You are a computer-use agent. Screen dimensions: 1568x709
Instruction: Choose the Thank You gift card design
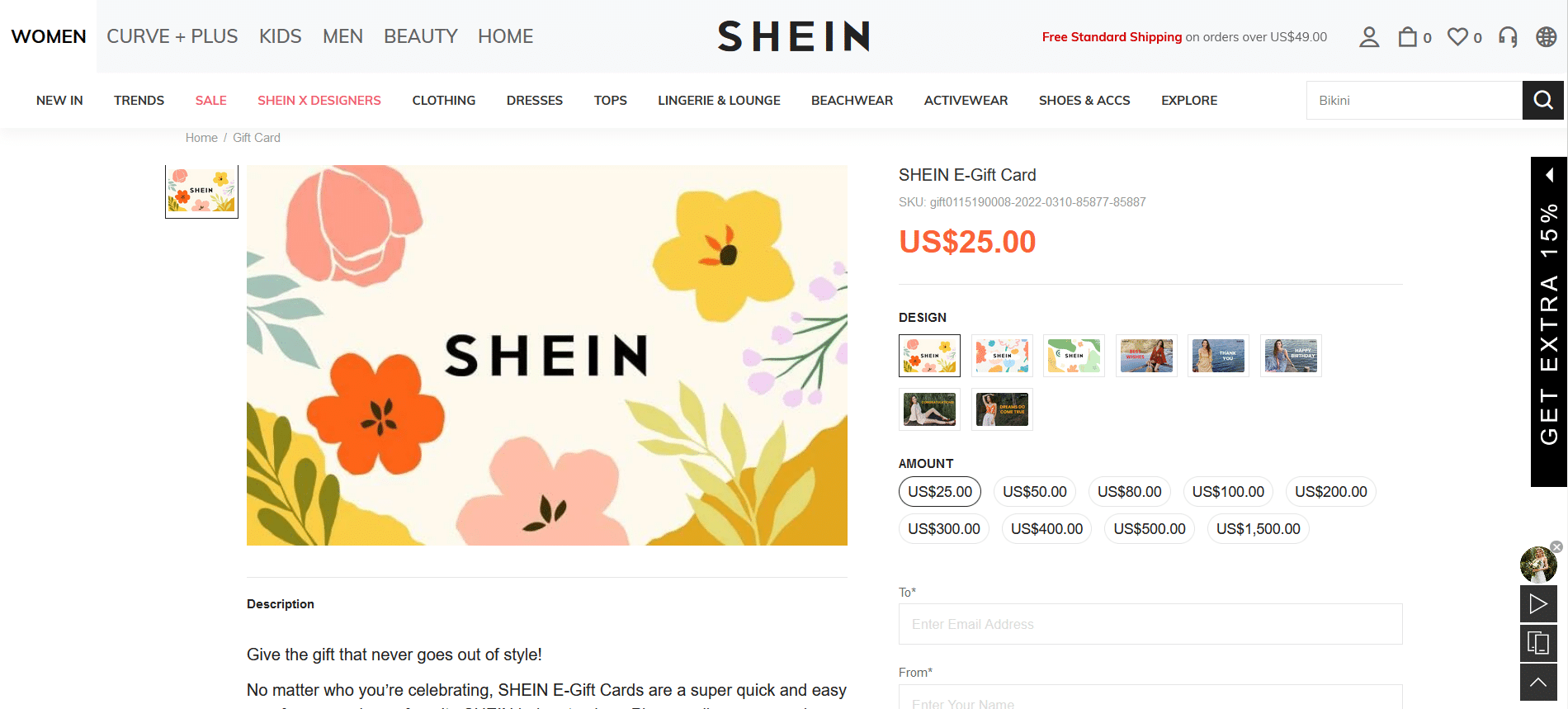pyautogui.click(x=1218, y=356)
